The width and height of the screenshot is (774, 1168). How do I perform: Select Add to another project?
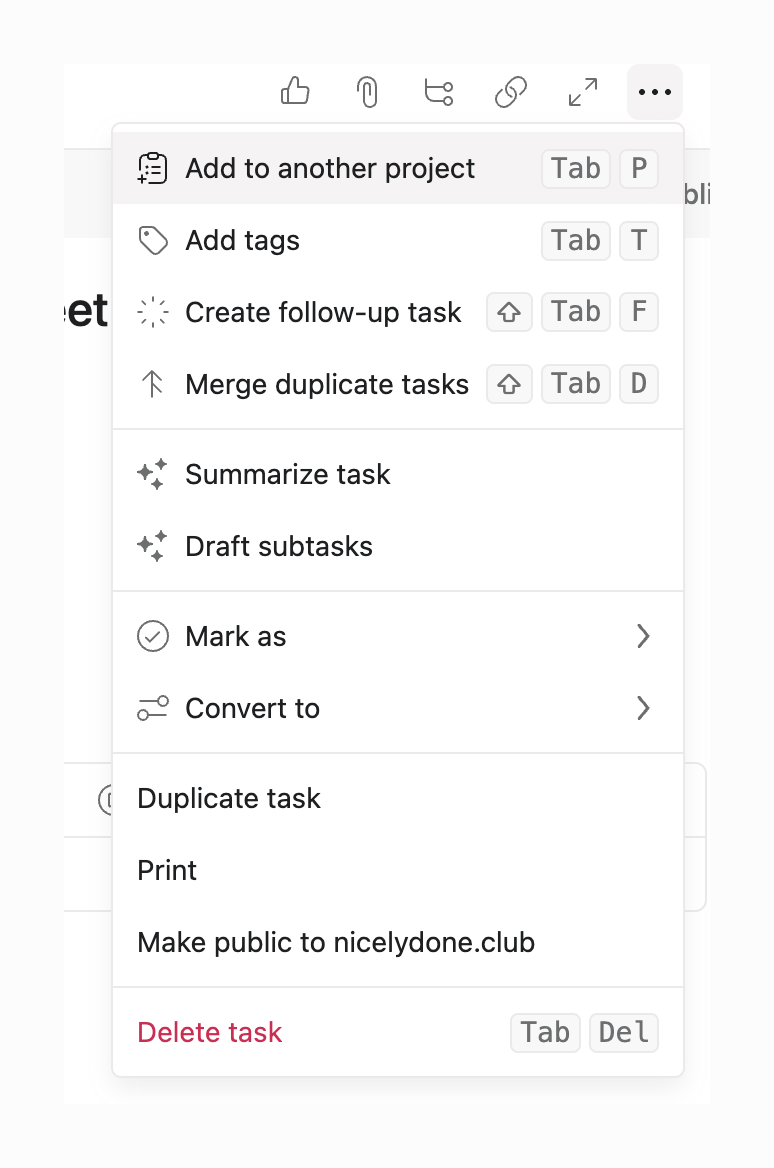click(330, 168)
